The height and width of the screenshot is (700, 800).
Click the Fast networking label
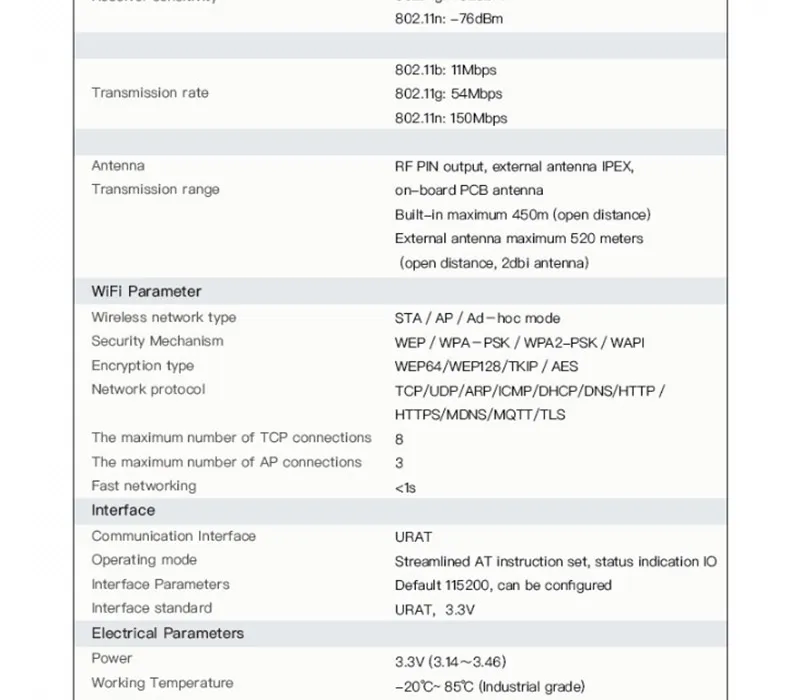(143, 486)
